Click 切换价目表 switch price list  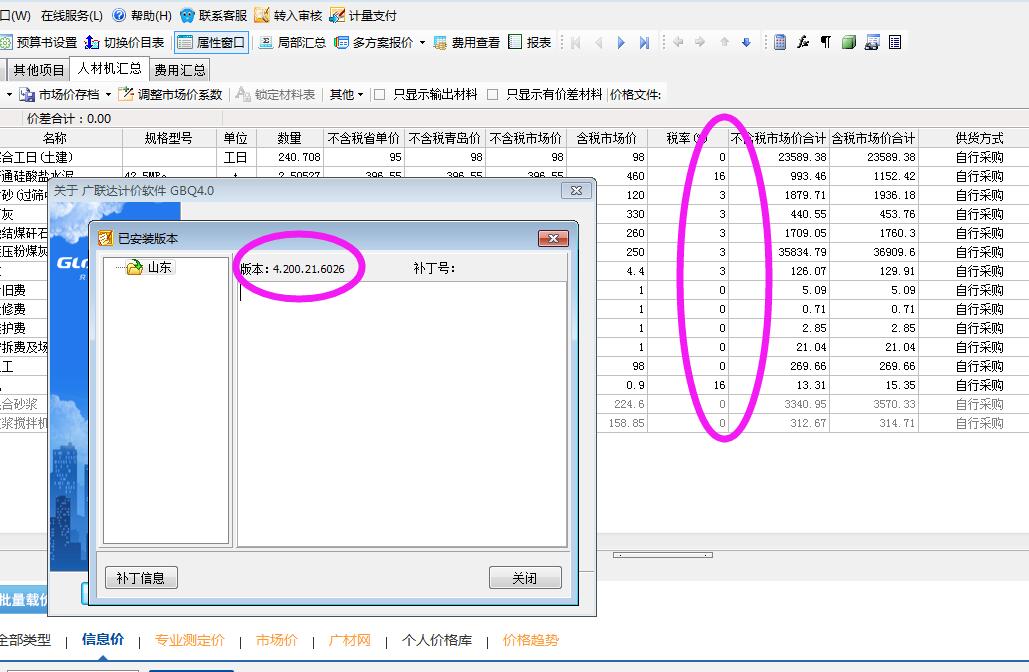coord(125,43)
